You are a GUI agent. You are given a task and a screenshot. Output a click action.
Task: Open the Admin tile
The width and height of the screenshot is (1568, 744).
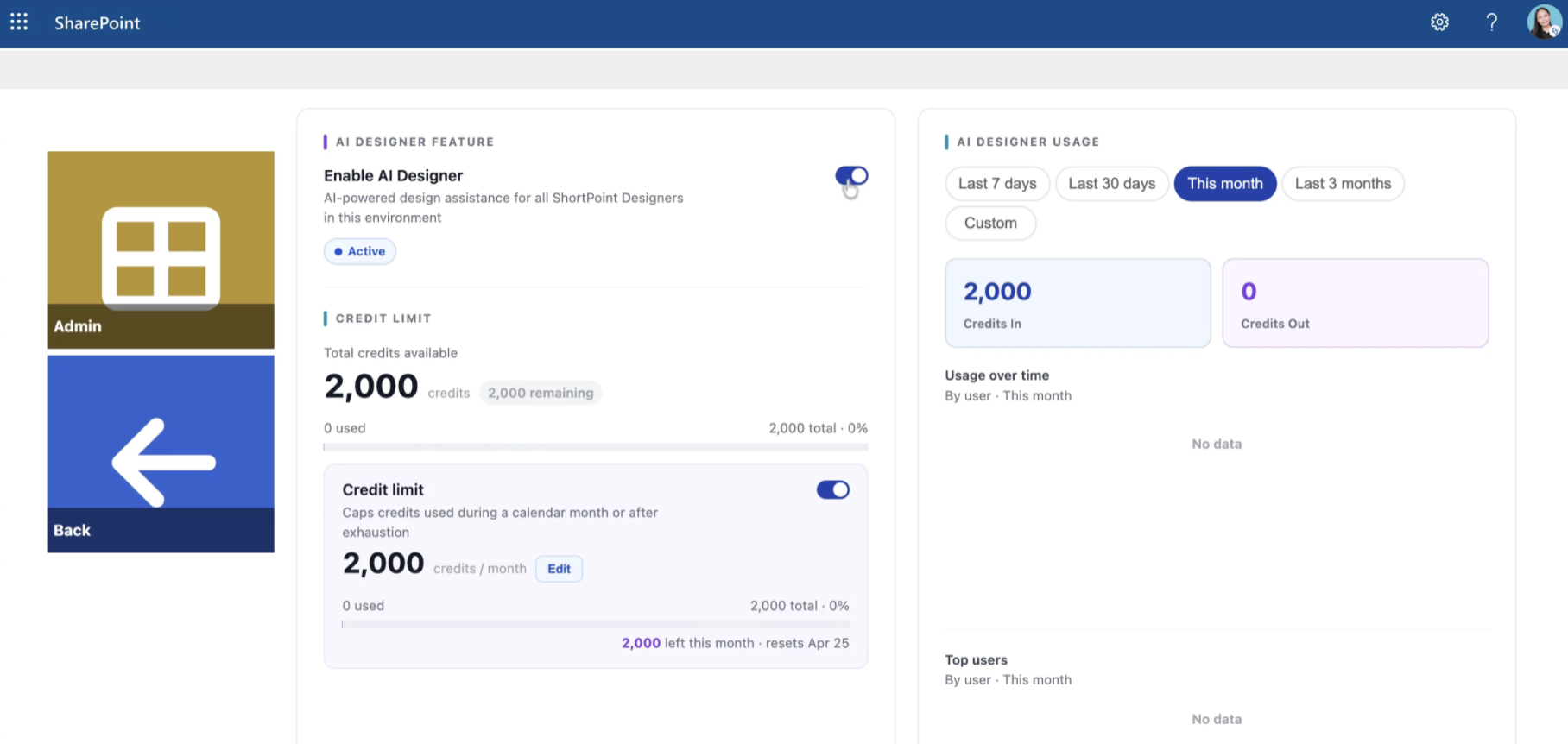point(161,250)
